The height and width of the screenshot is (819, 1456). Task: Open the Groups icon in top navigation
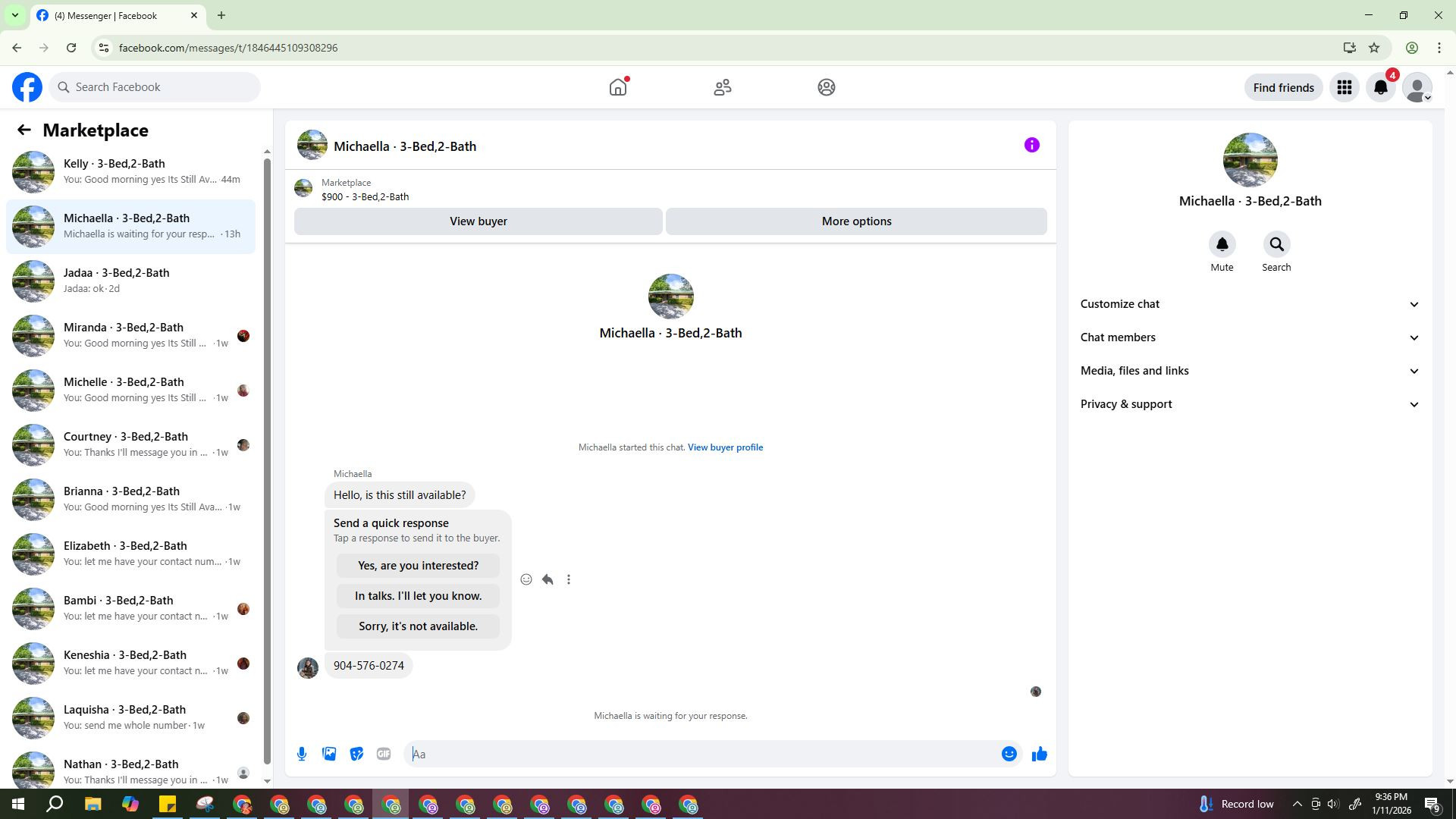coord(827,87)
